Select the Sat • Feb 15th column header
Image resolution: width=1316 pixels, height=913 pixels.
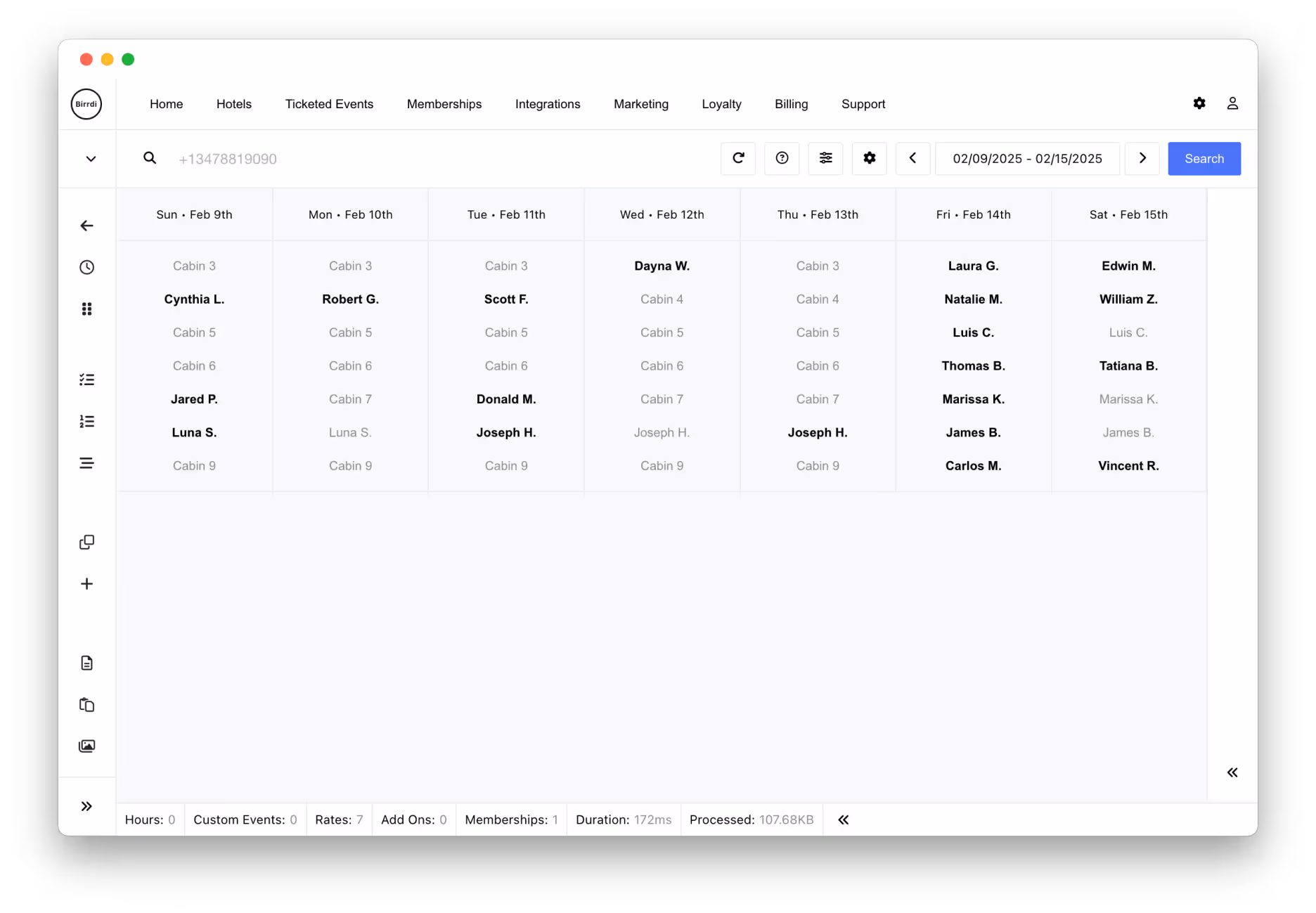pos(1128,214)
